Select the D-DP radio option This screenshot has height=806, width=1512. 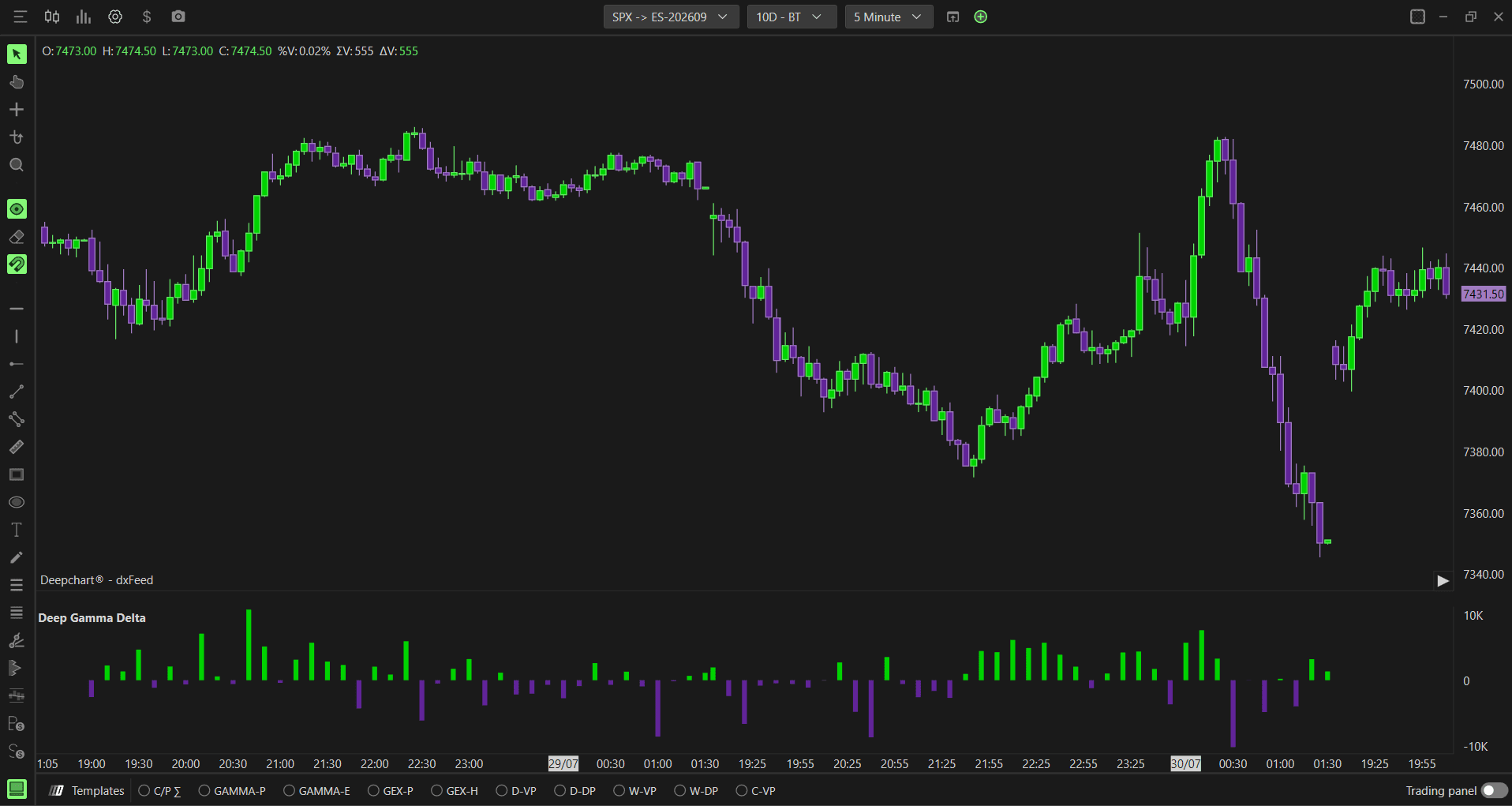(x=575, y=791)
